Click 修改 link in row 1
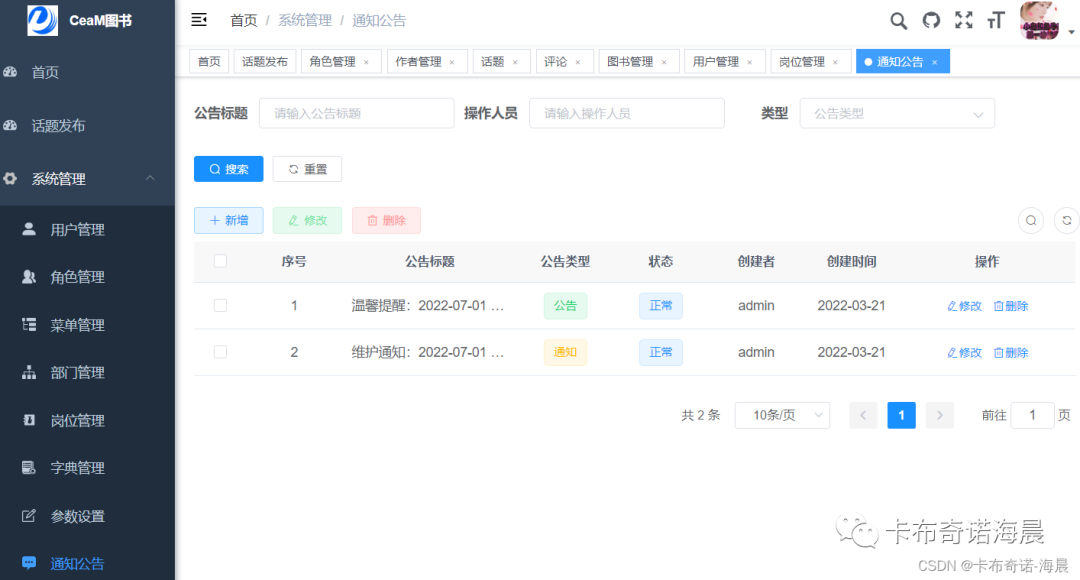This screenshot has width=1080, height=580. point(964,306)
